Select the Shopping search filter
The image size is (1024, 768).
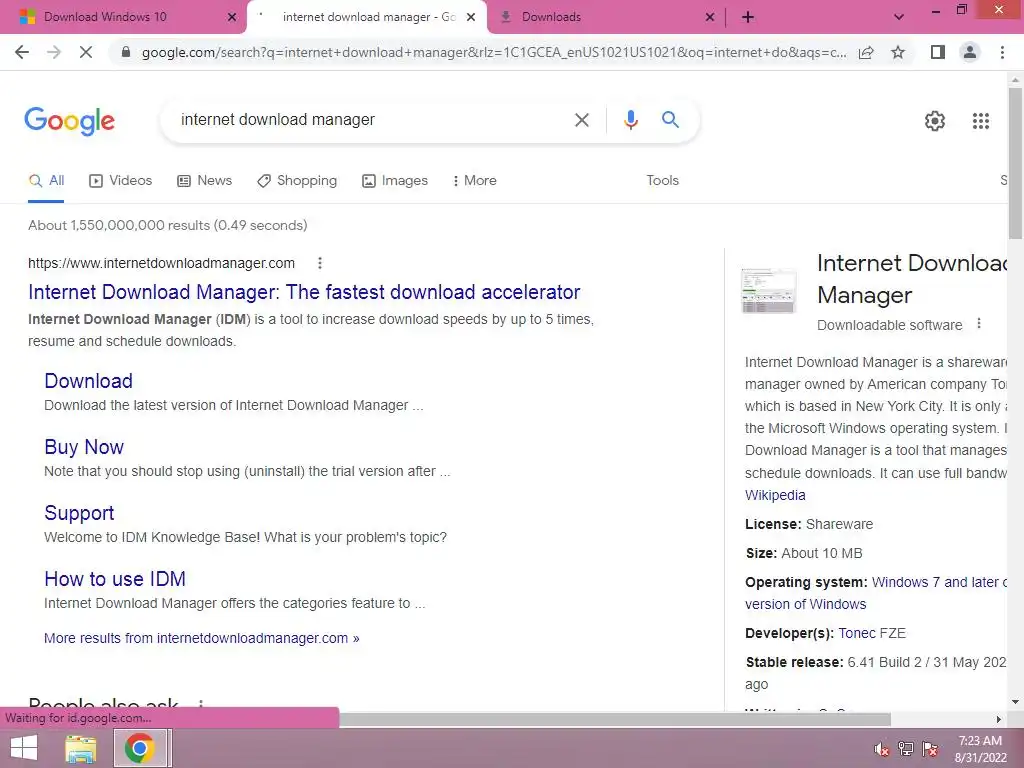297,180
